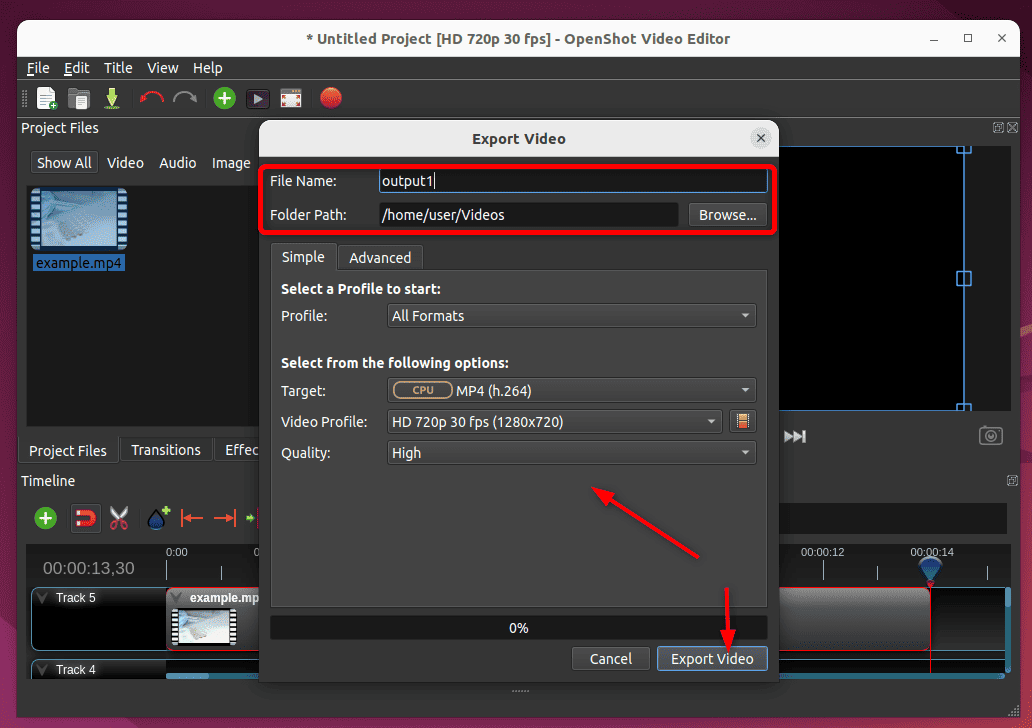Float the Timeline dock panel icon
Screen dimensions: 1032x728
pyautogui.click(x=1013, y=481)
